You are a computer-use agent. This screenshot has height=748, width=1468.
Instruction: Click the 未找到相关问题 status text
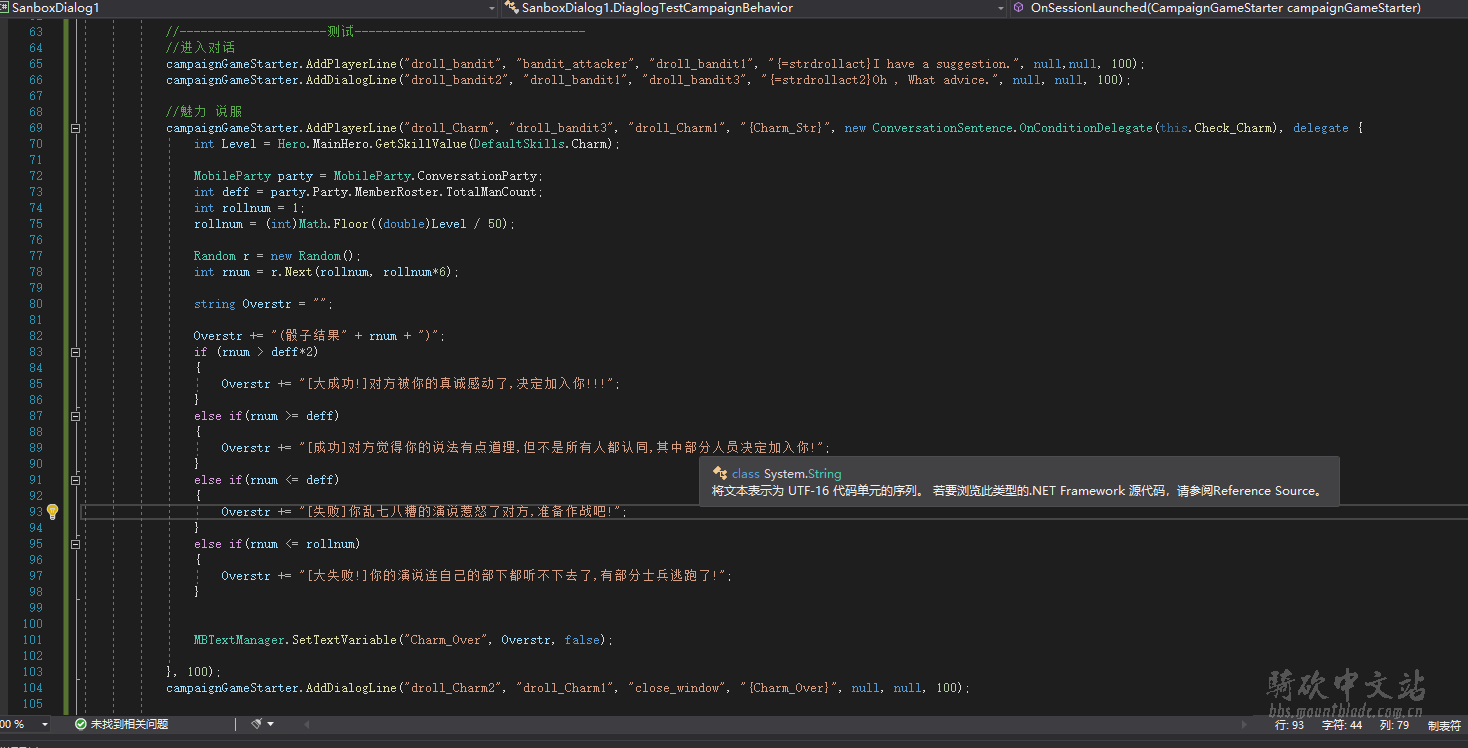pos(129,724)
